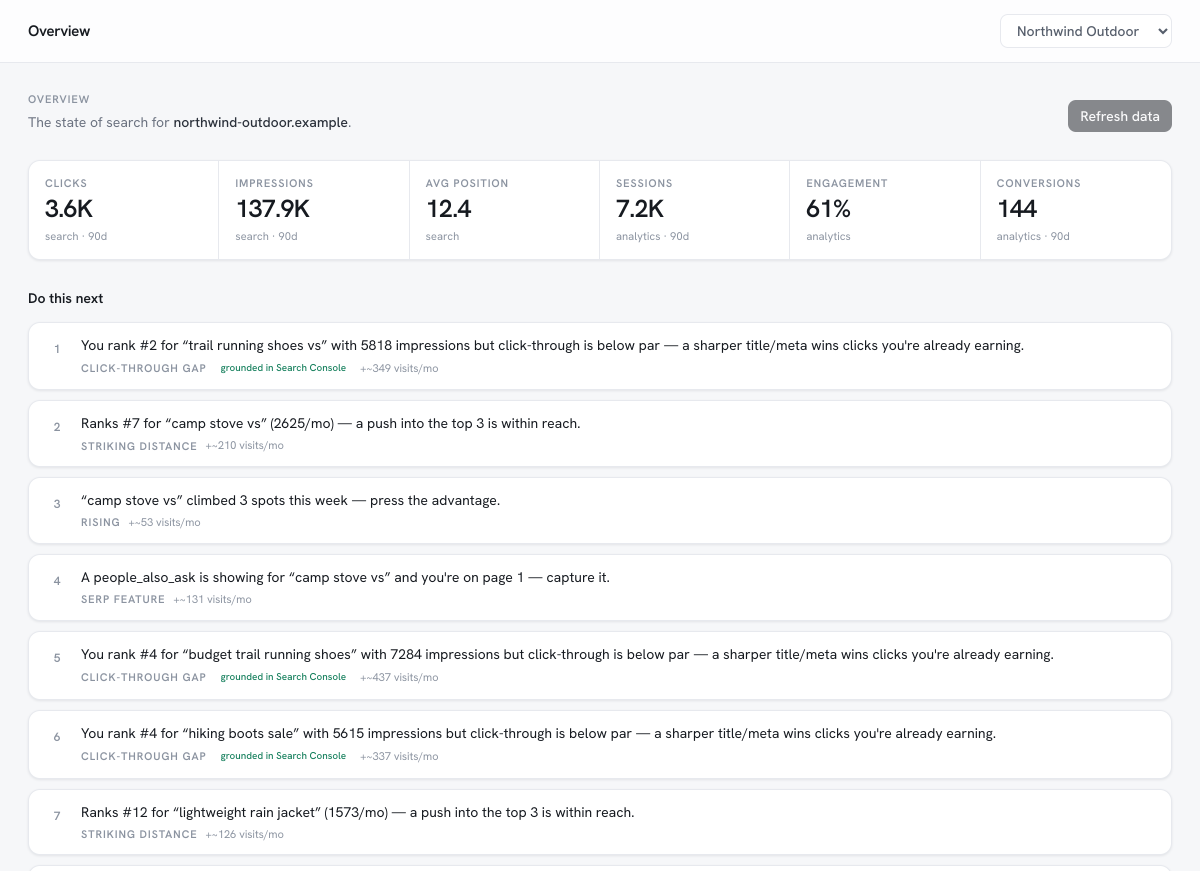This screenshot has height=871, width=1200.
Task: Click the STRIKING DISTANCE tag on item 2
Action: click(139, 446)
